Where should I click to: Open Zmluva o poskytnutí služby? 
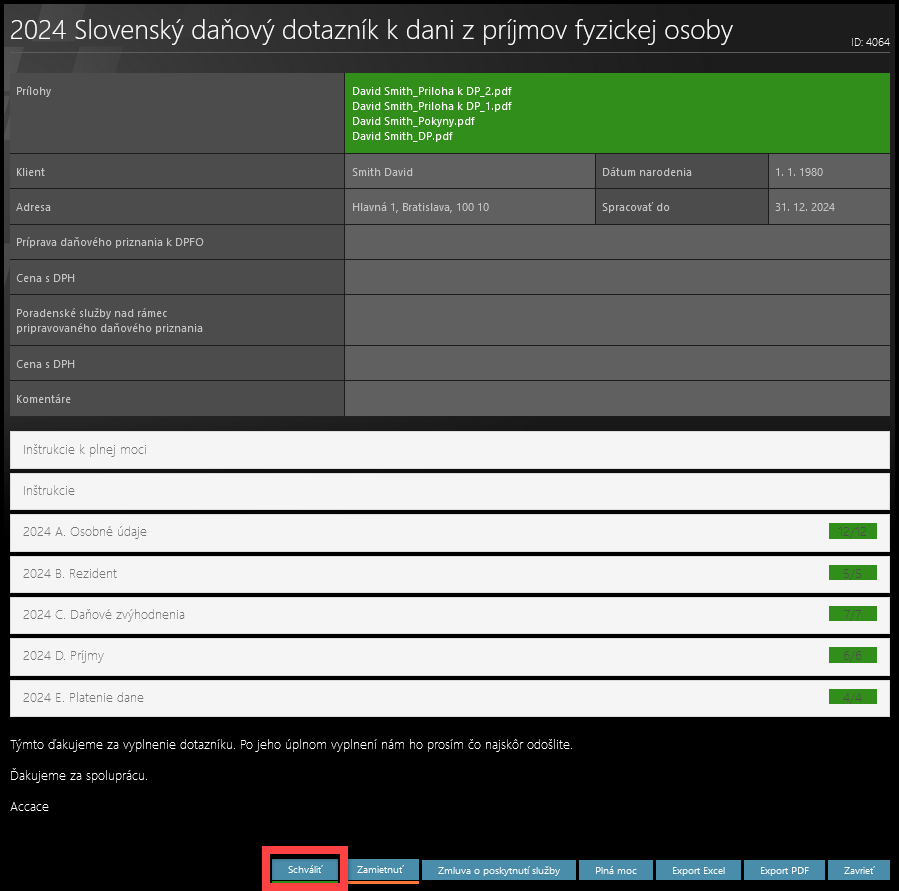point(498,871)
